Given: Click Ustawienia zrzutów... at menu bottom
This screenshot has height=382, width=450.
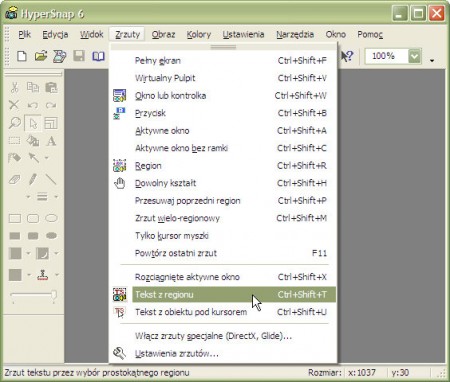Looking at the screenshot, I should [177, 353].
